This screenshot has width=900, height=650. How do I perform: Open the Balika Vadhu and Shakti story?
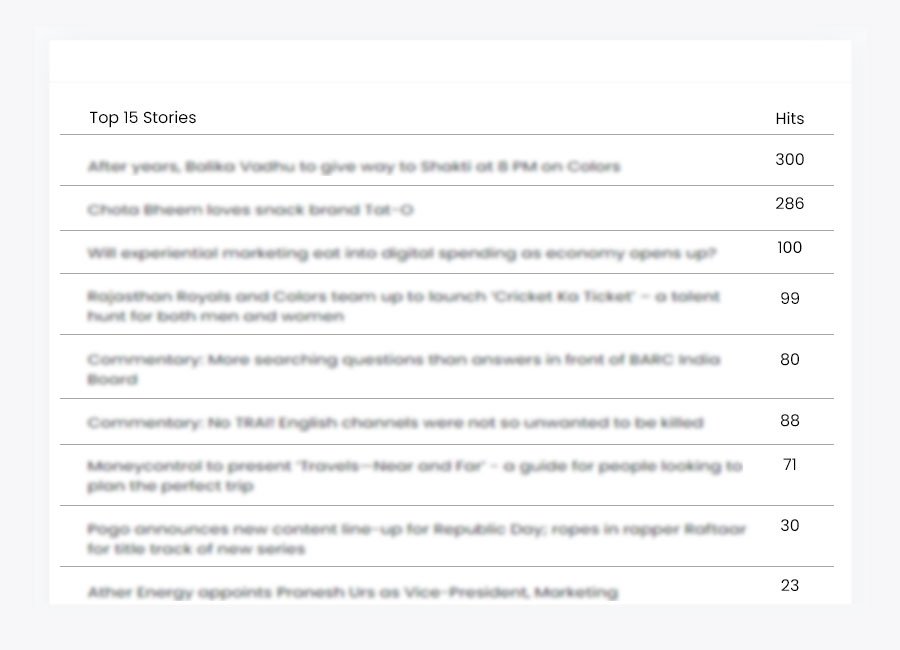pos(353,166)
